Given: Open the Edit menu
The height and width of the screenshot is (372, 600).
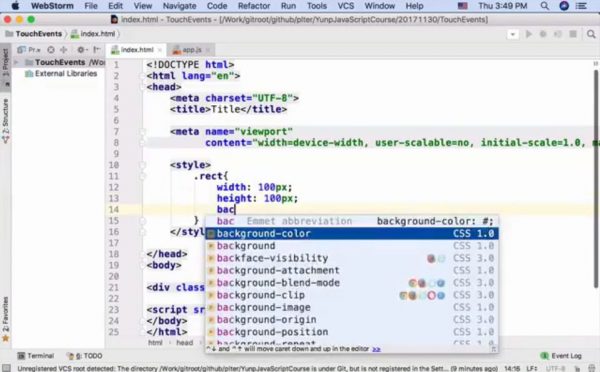Looking at the screenshot, I should coord(115,6).
